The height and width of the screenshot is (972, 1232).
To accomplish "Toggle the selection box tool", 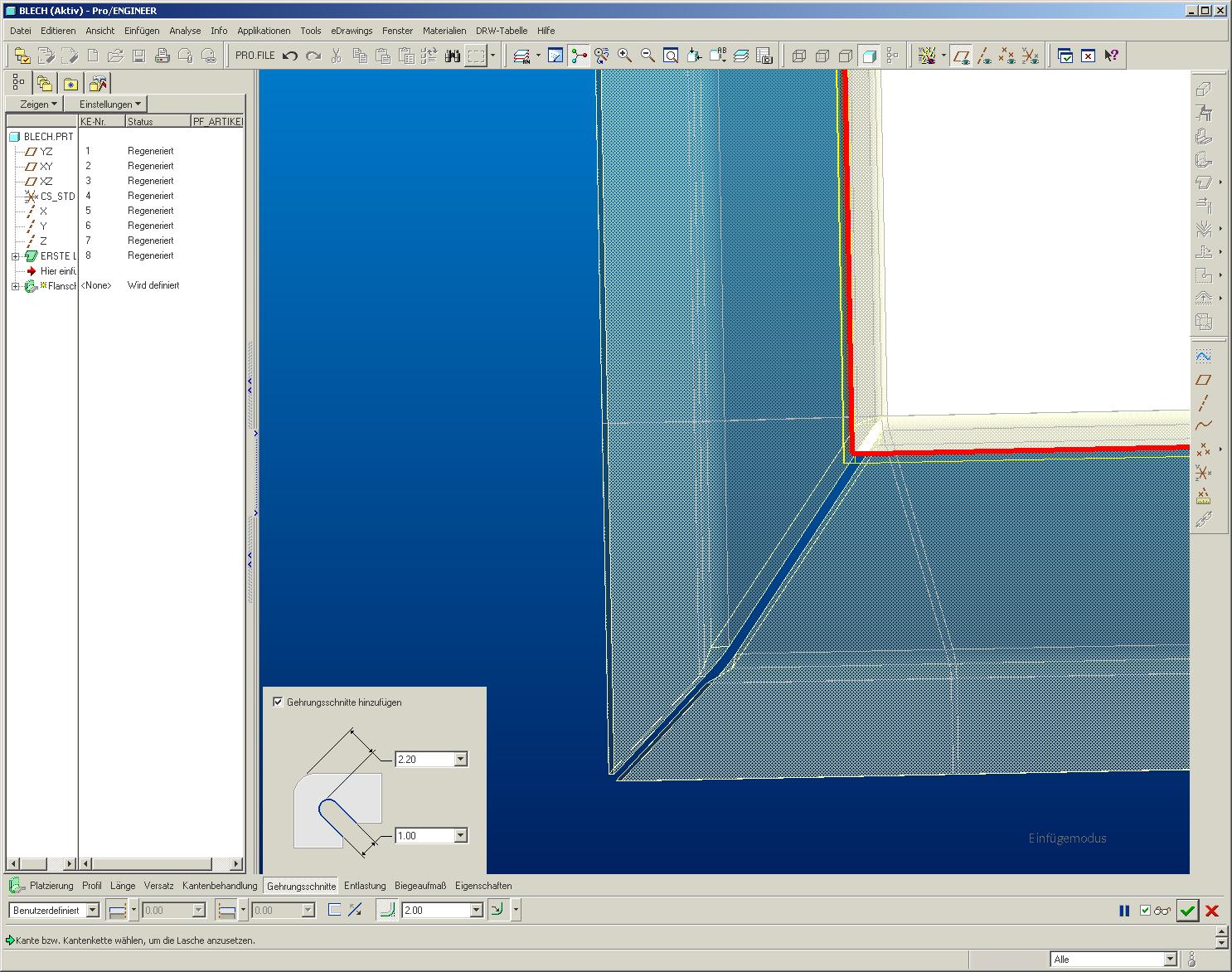I will [476, 56].
